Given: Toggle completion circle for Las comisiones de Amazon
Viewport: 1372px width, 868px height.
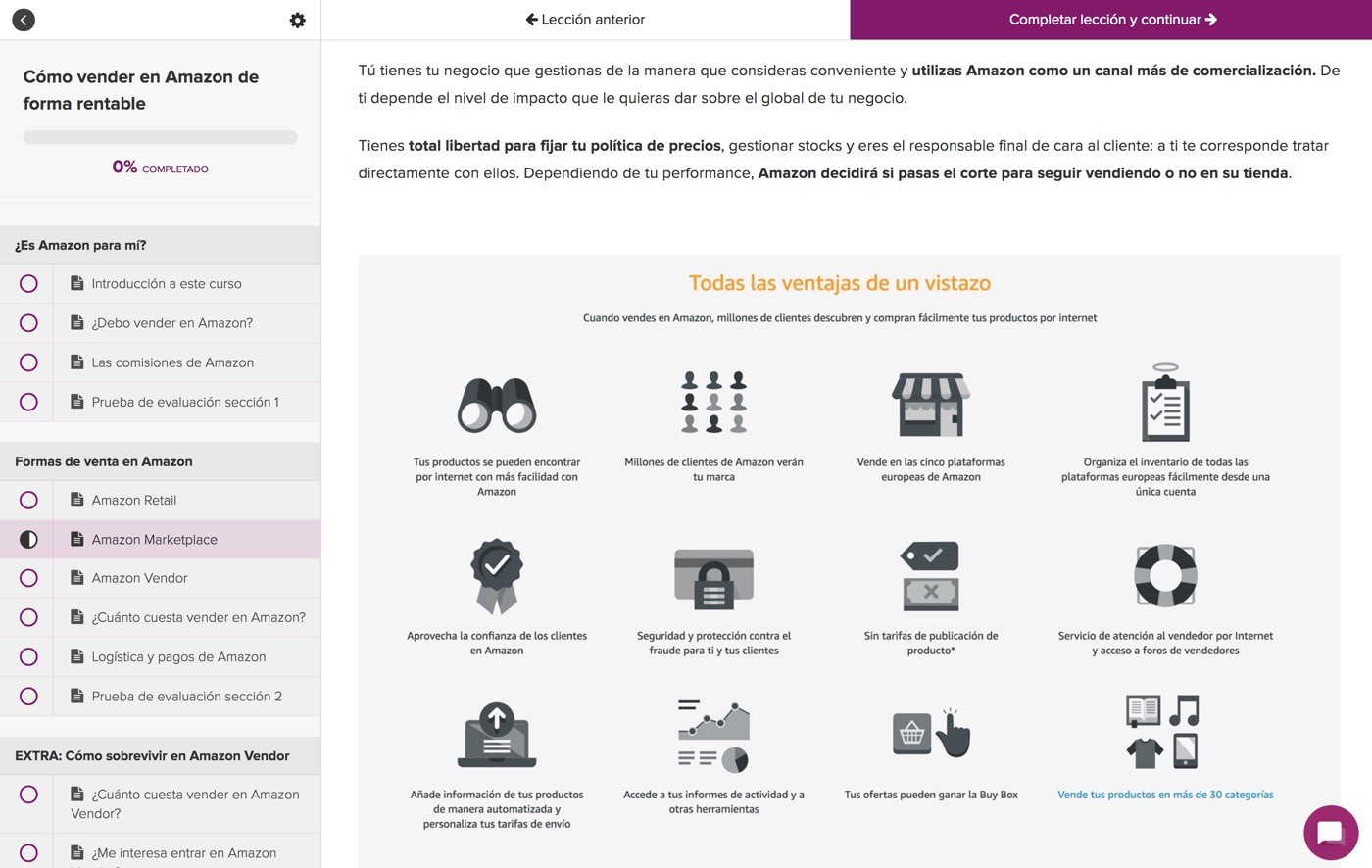Looking at the screenshot, I should click(28, 362).
